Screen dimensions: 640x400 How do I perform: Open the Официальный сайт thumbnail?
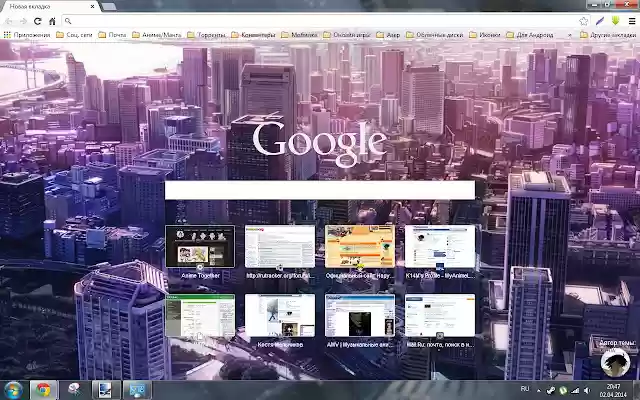360,247
